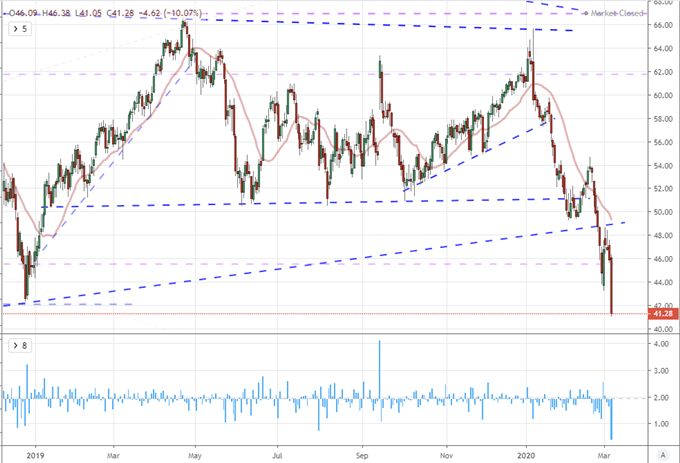Click the 64.00 price axis label
680x463 pixels.
pos(663,49)
